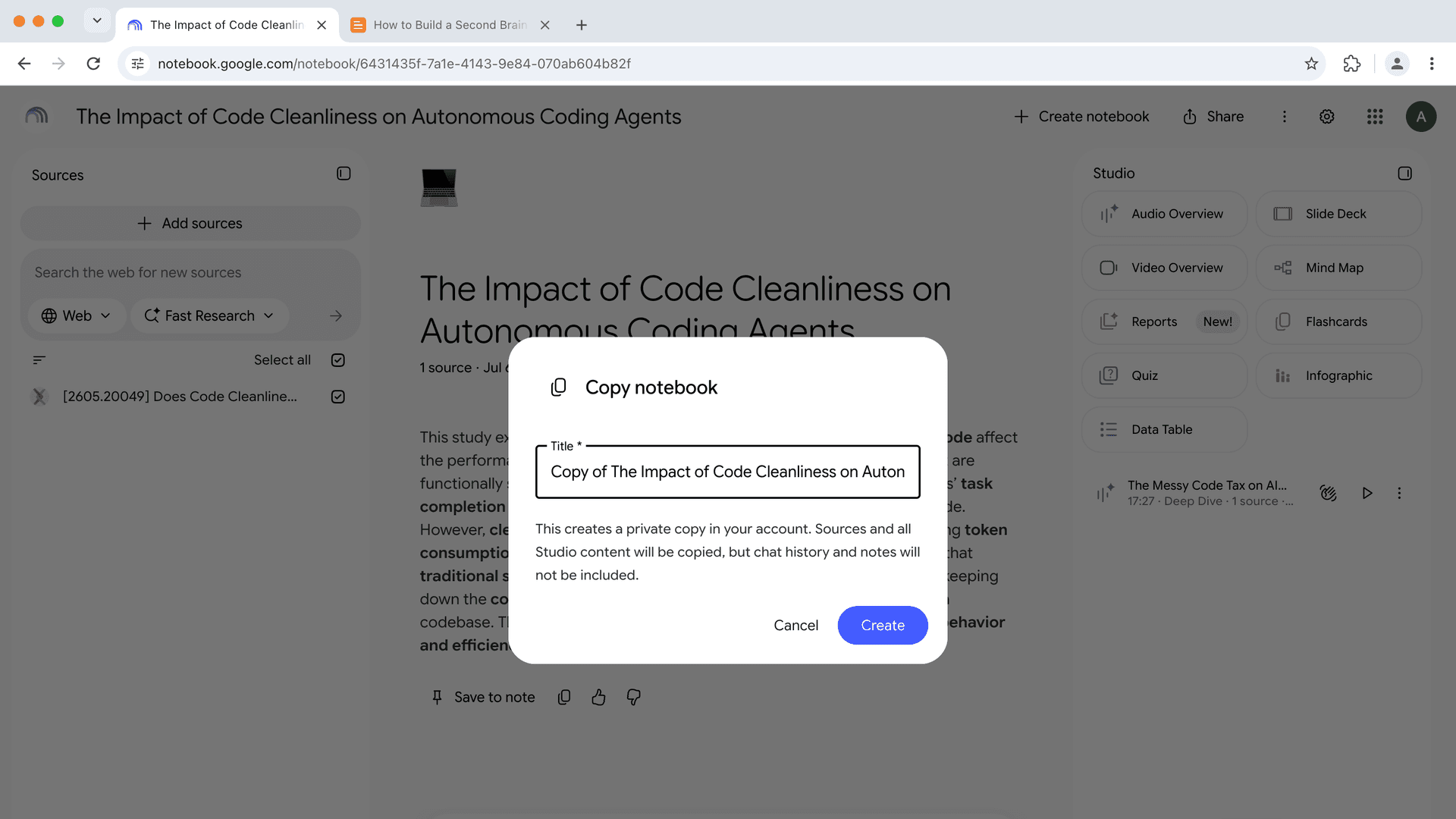
Task: Open more options for the audio overview
Action: point(1399,493)
